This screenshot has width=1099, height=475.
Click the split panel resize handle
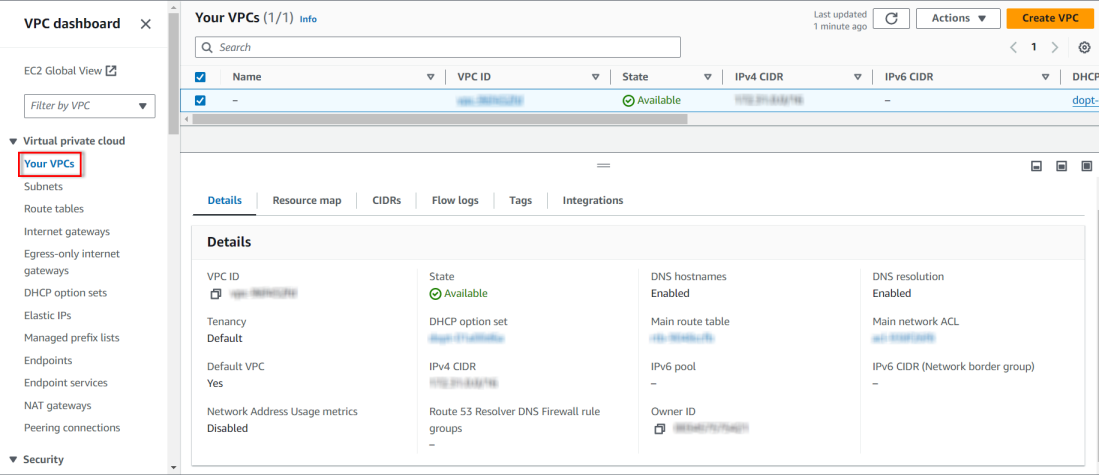[x=603, y=165]
